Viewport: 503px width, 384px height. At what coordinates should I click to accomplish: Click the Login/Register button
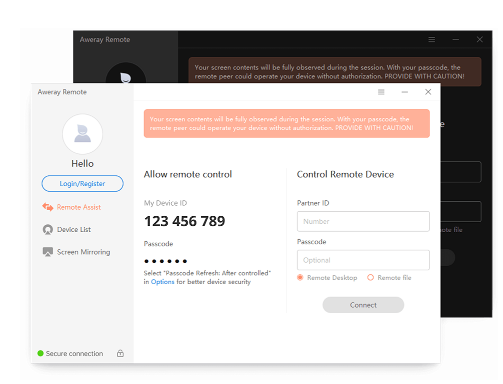coord(82,183)
